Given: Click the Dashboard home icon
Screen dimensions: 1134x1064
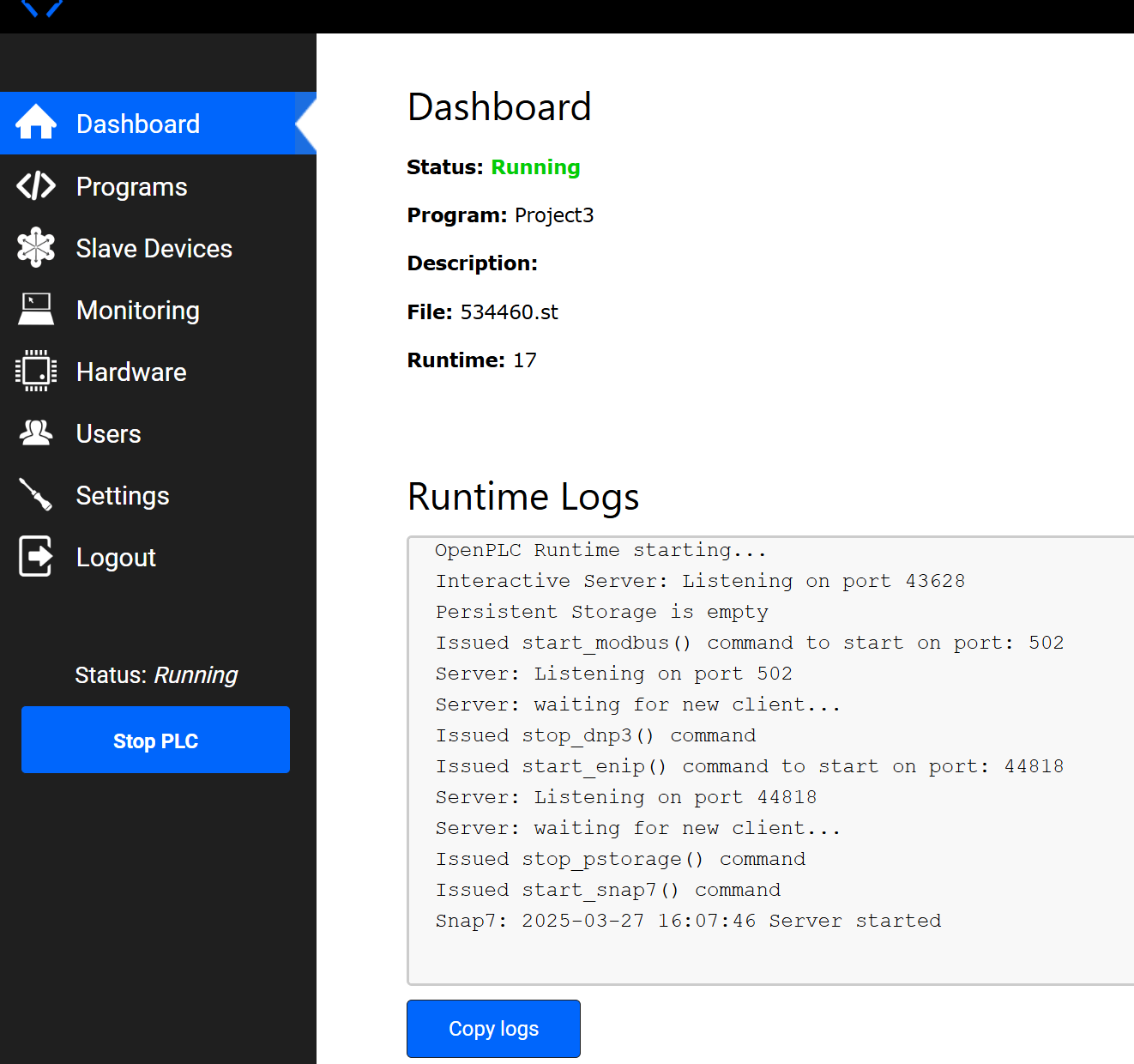Looking at the screenshot, I should point(36,123).
